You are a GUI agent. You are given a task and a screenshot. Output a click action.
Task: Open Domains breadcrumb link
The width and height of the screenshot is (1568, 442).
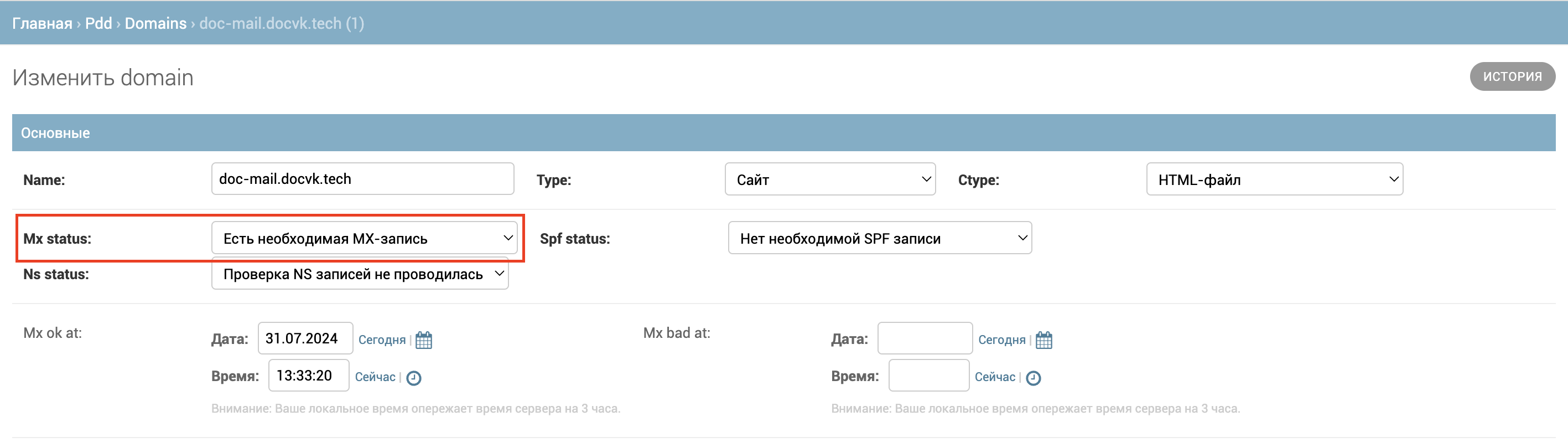tap(155, 23)
